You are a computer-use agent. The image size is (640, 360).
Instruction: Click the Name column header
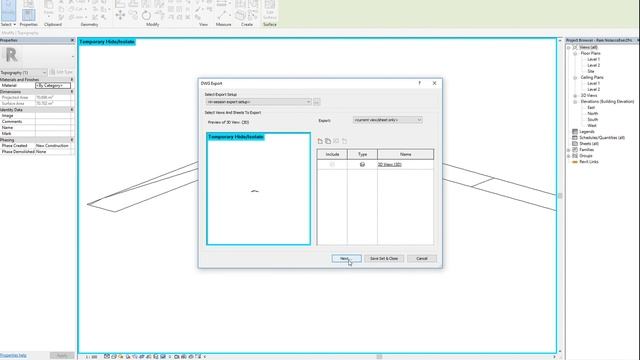405,154
